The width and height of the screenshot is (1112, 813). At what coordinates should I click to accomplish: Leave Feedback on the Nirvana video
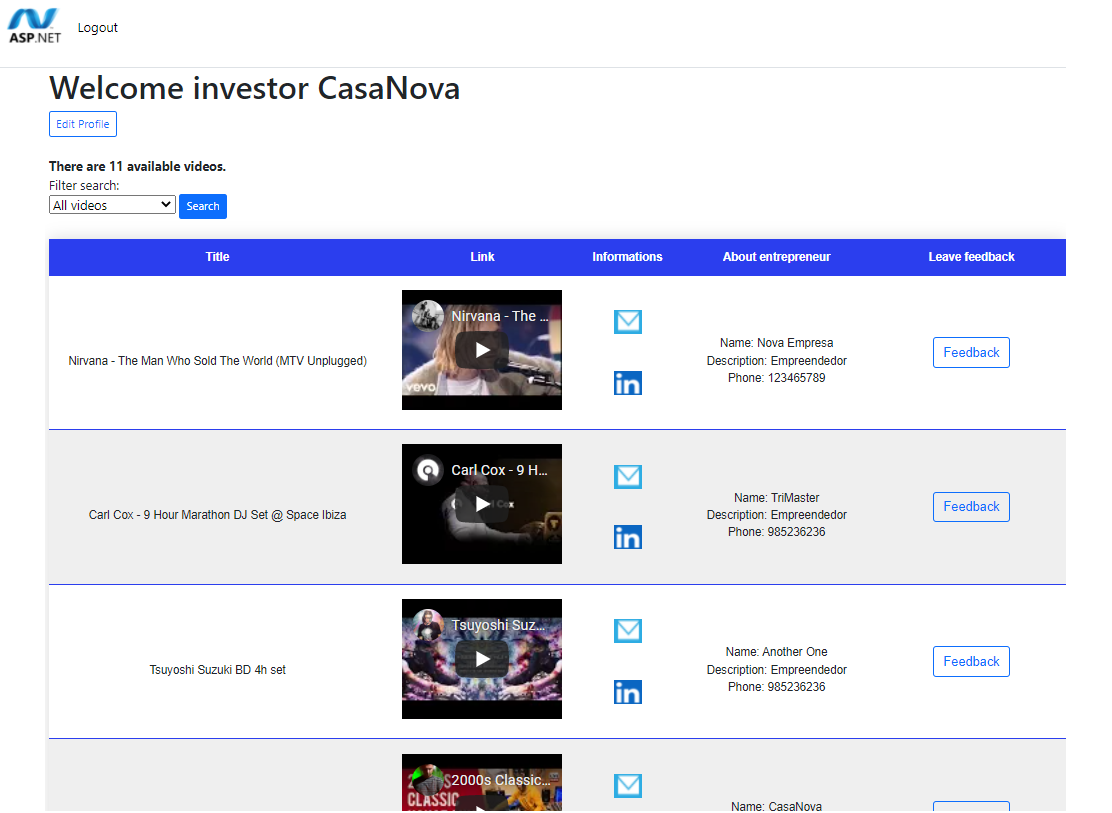tap(970, 352)
